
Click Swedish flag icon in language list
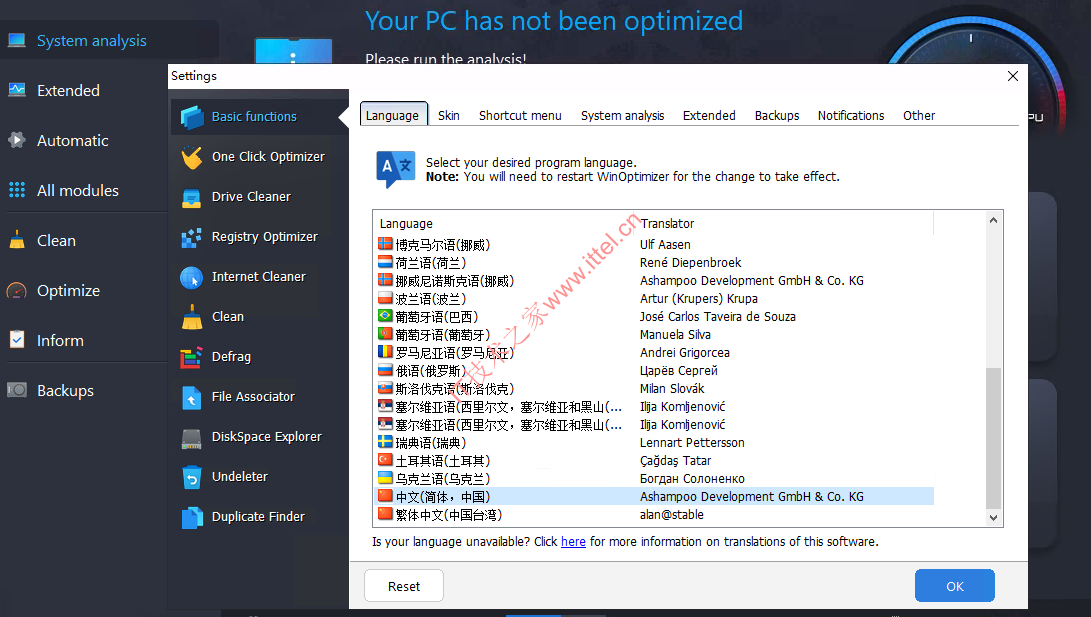tap(385, 442)
